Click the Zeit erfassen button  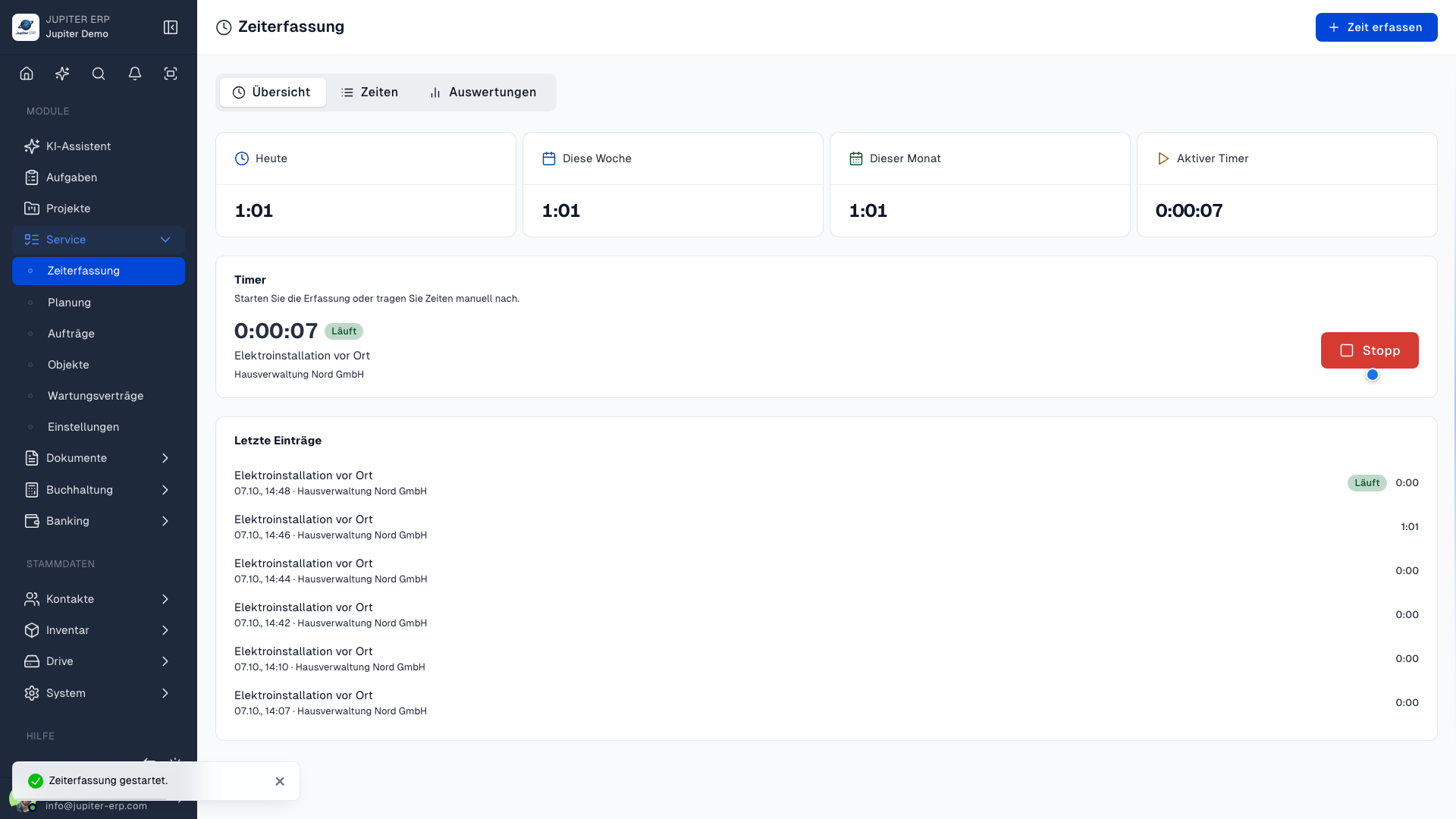1376,27
